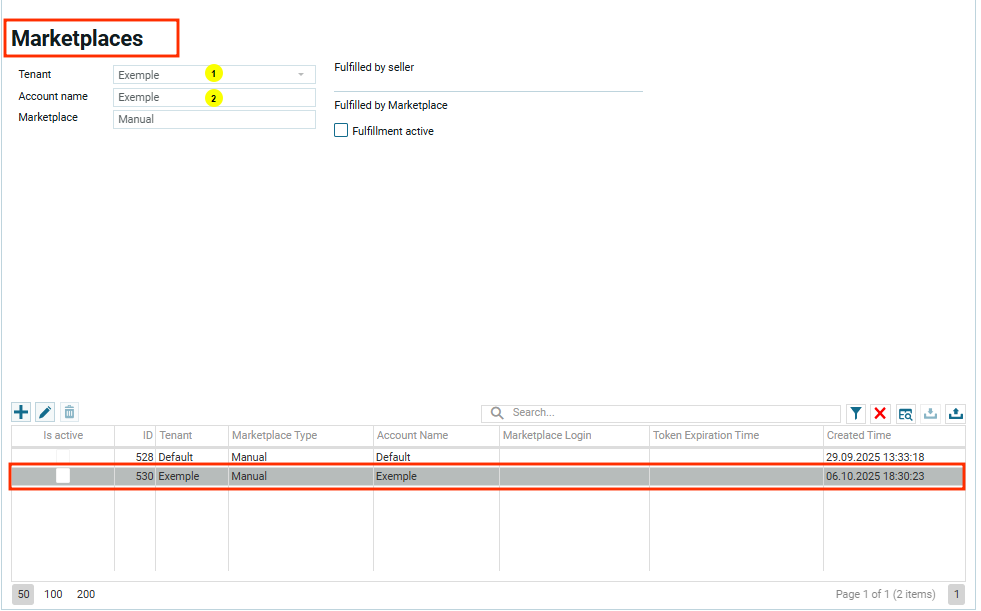Open the grid filter funnel icon

856,413
